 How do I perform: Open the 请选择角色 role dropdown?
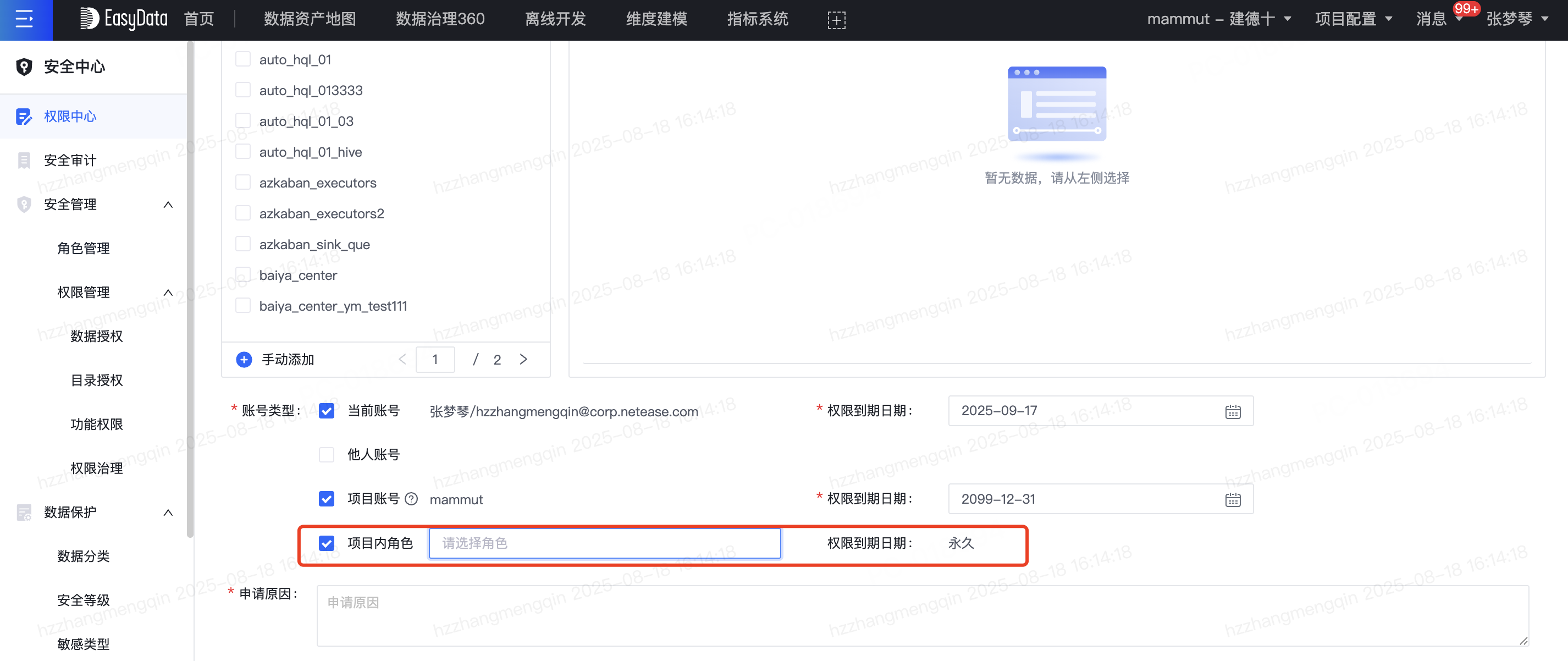click(x=604, y=543)
